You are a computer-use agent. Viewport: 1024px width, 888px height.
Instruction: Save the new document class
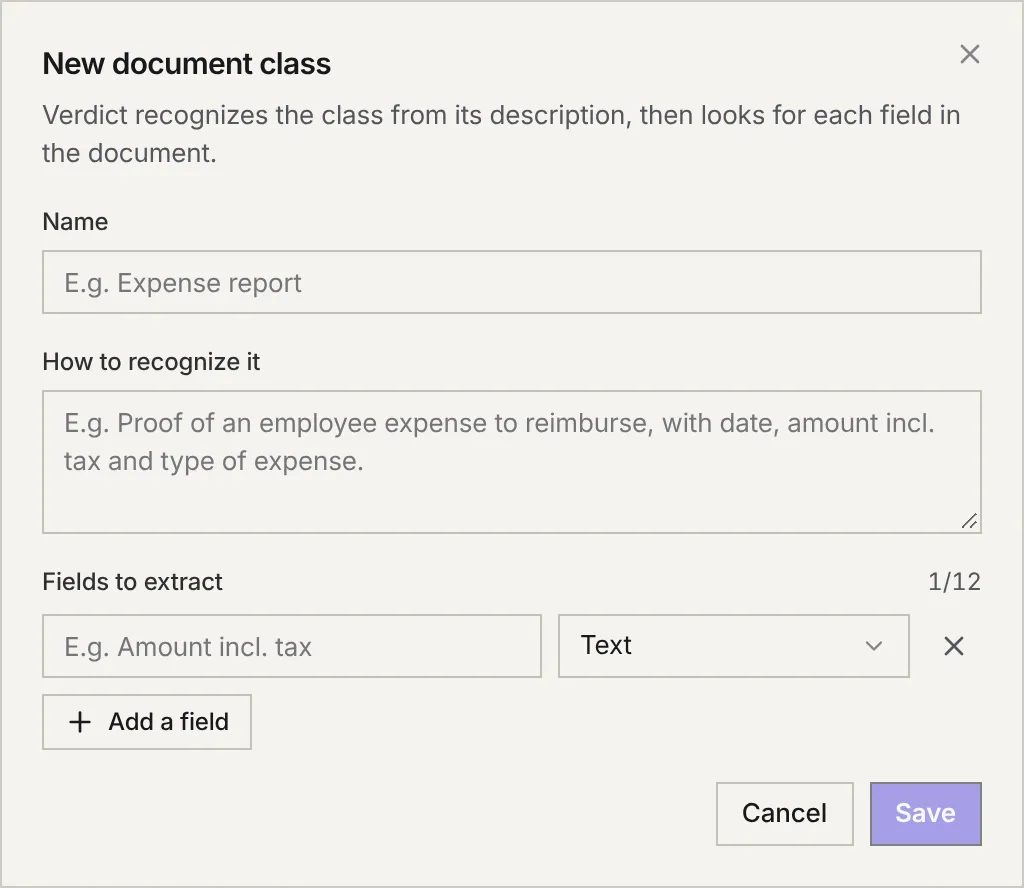point(925,814)
